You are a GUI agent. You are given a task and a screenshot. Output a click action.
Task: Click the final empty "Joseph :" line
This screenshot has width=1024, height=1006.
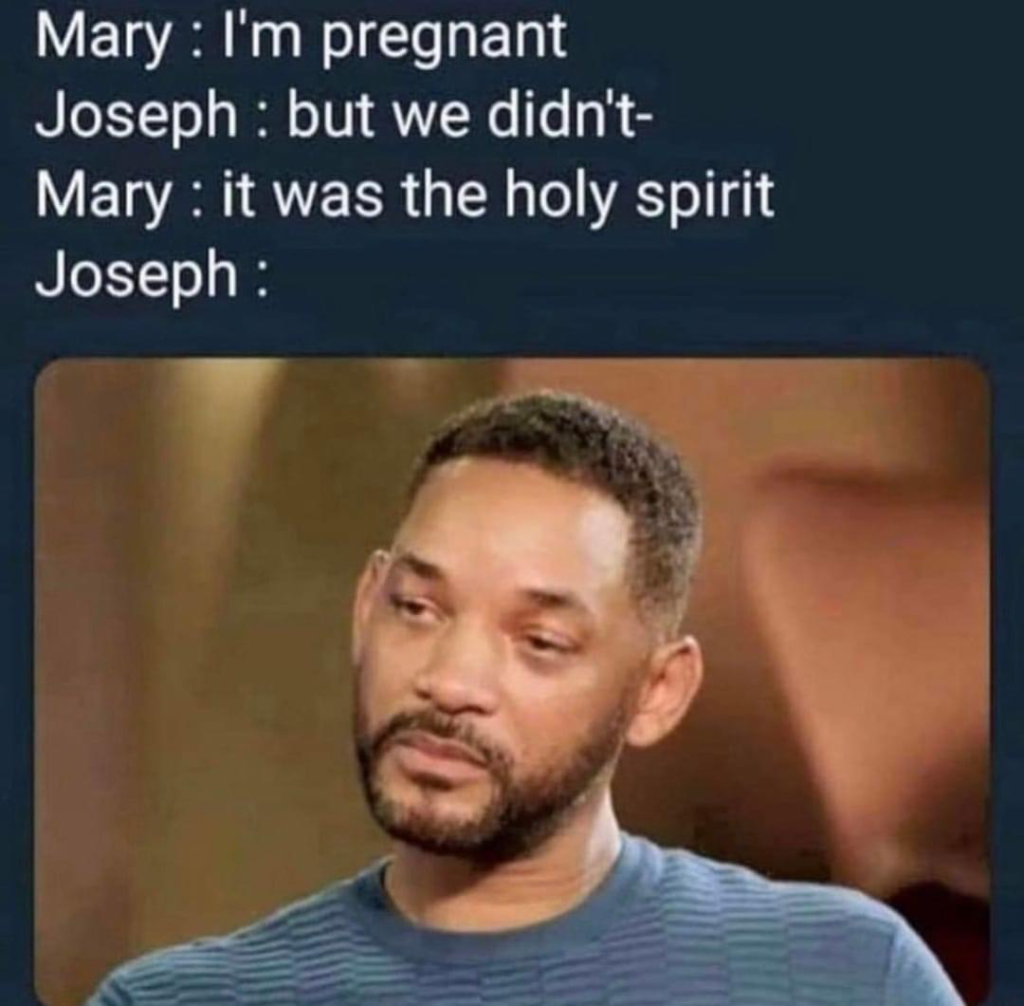click(152, 275)
